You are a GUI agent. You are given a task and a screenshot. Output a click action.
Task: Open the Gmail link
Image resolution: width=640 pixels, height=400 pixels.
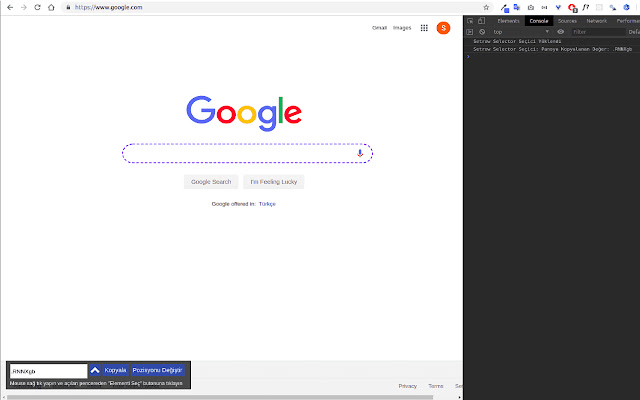(x=379, y=28)
